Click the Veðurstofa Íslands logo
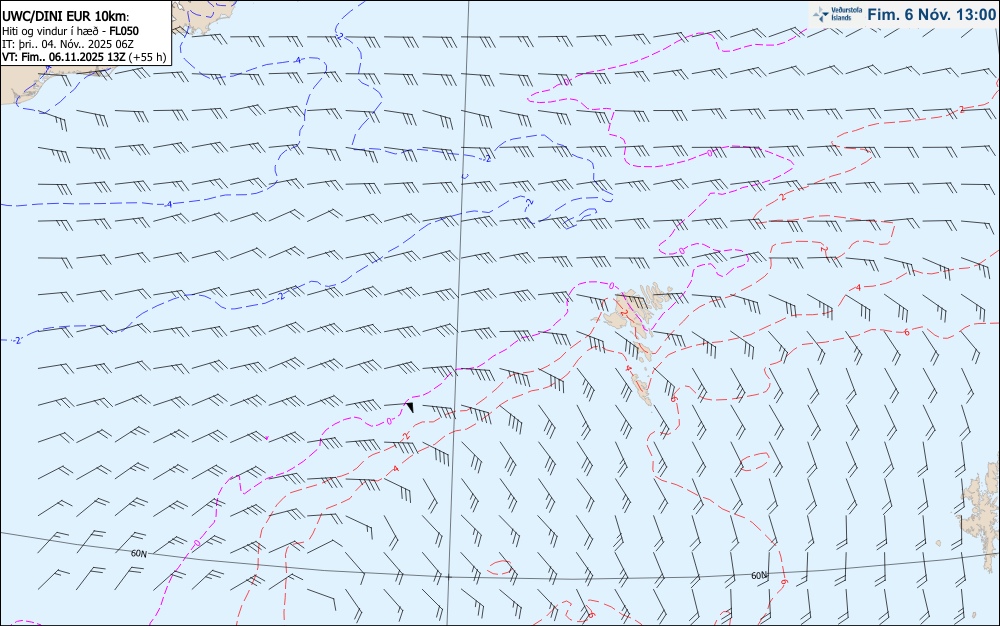Viewport: 1000px width, 626px height. [x=837, y=14]
